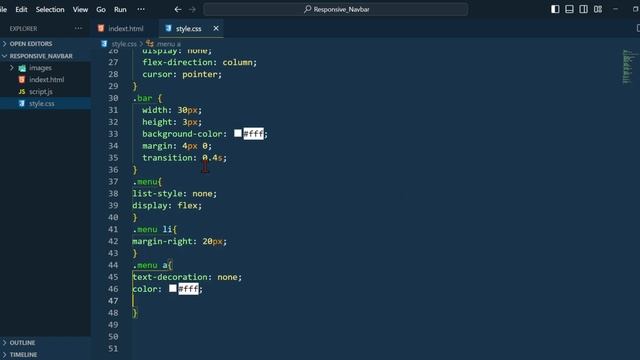640x360 pixels.
Task: Click line number 30
Action: click(x=113, y=98)
